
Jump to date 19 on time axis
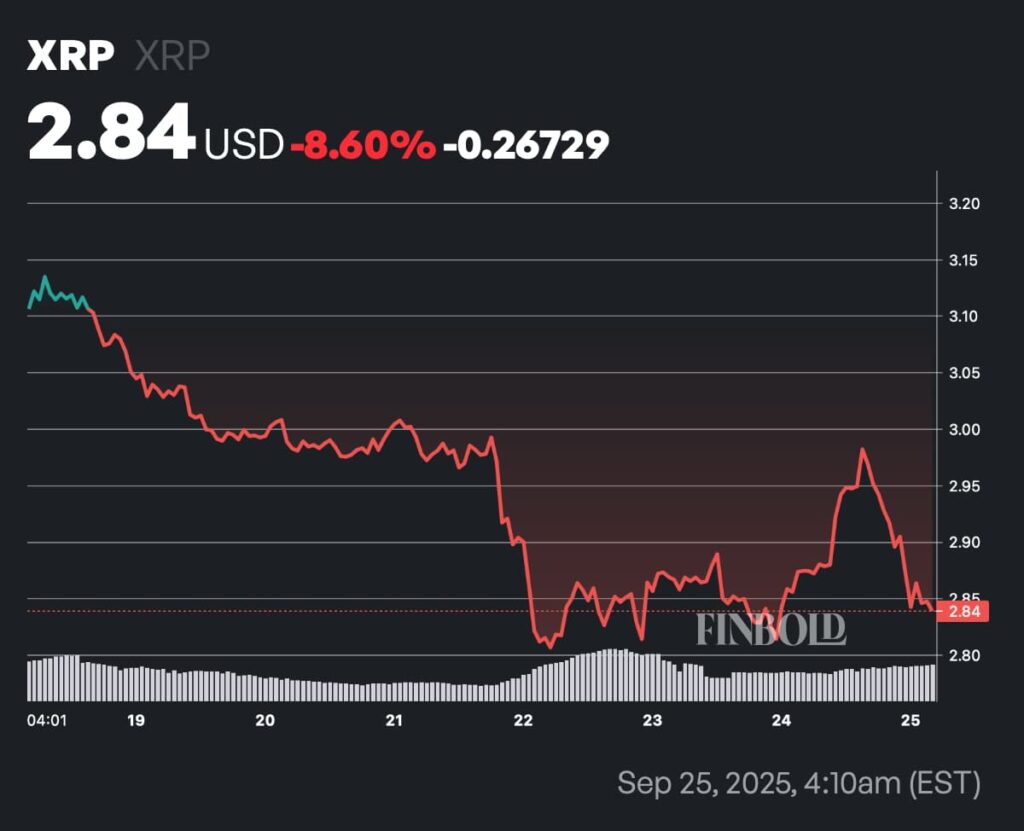click(x=137, y=720)
